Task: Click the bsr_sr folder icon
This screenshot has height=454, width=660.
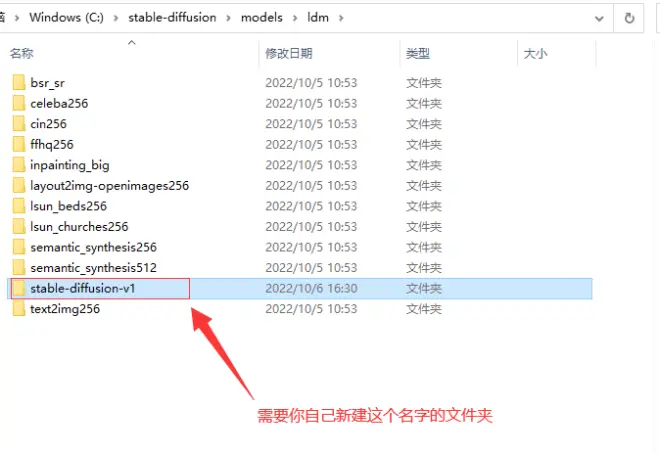Action: pyautogui.click(x=19, y=82)
